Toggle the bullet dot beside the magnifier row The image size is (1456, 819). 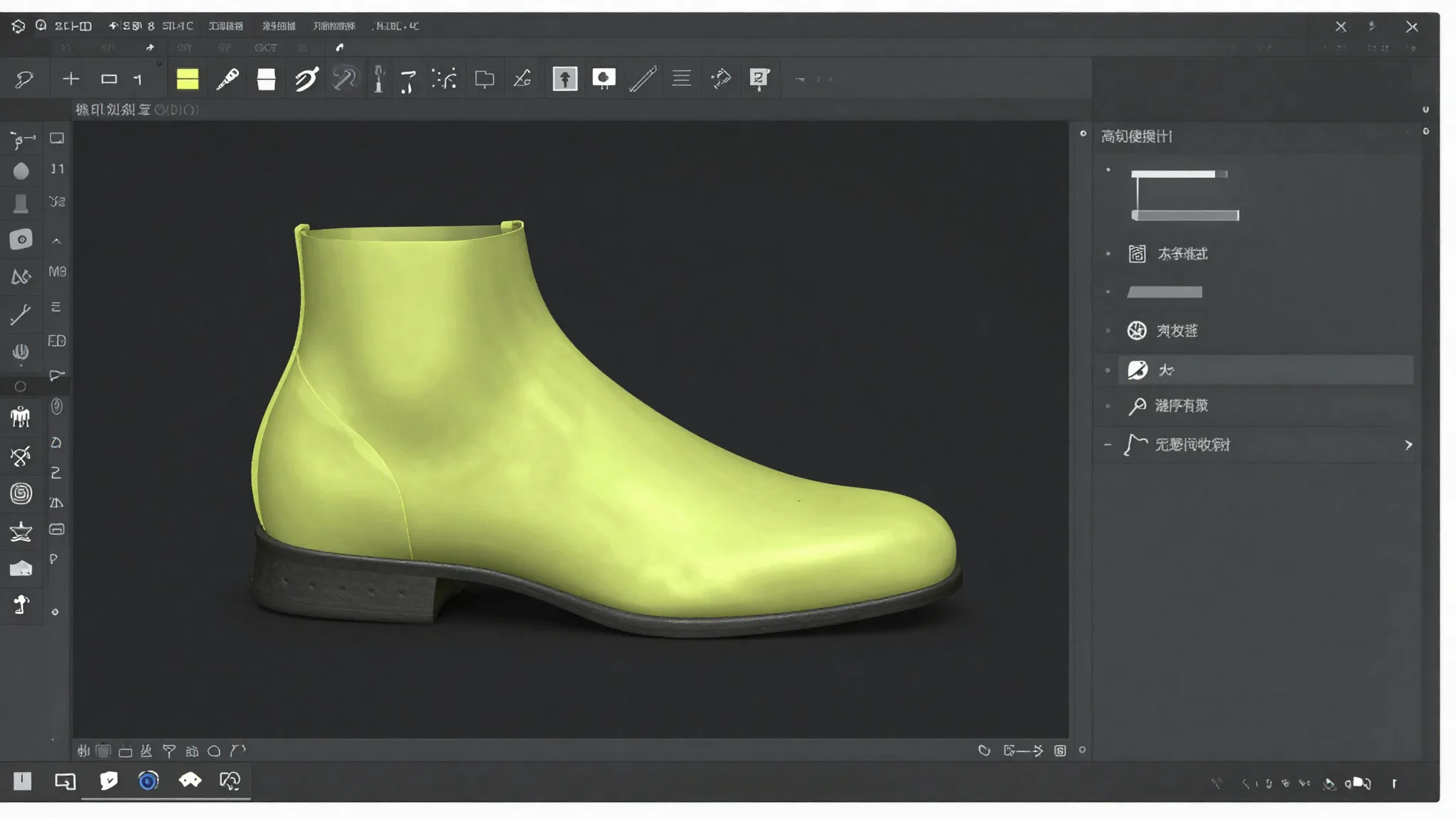[x=1108, y=406]
